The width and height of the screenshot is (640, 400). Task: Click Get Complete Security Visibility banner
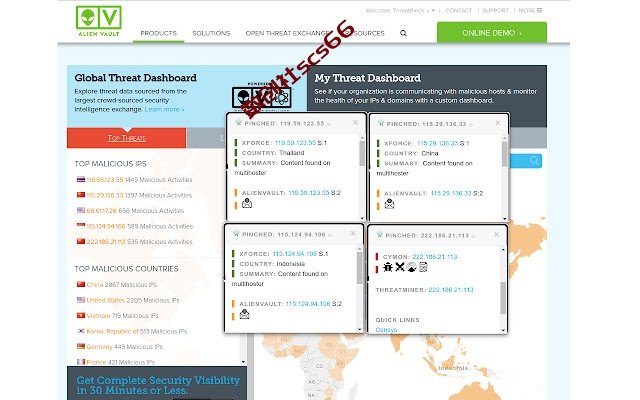[157, 383]
